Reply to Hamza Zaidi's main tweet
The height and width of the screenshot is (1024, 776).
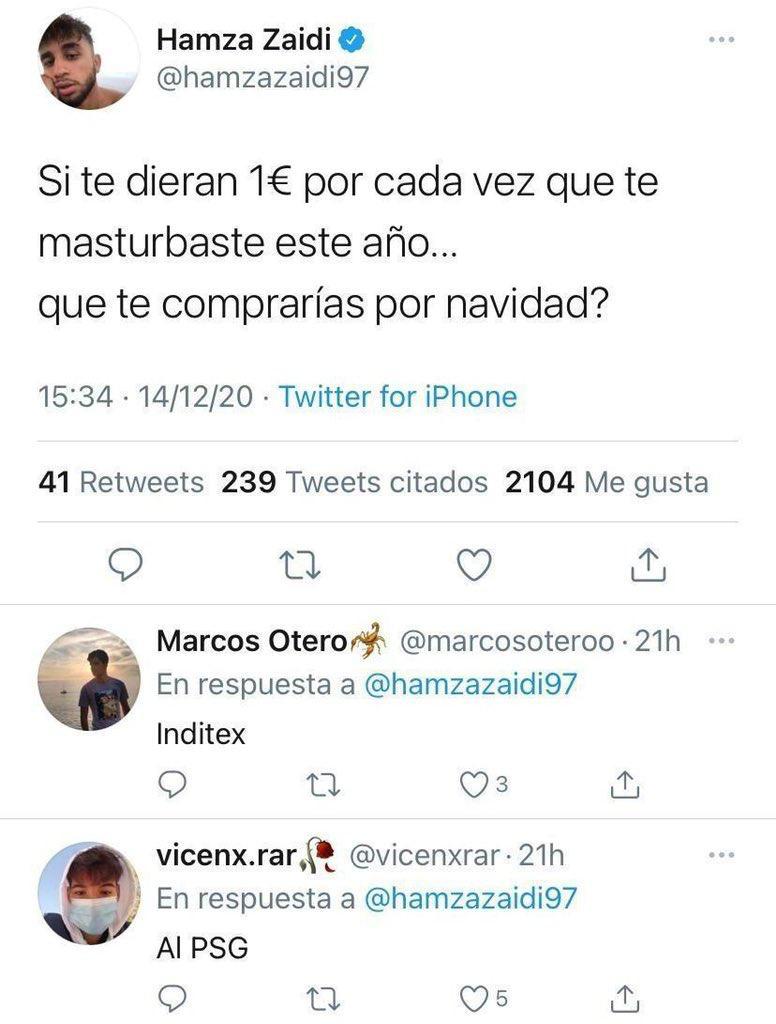pyautogui.click(x=125, y=565)
